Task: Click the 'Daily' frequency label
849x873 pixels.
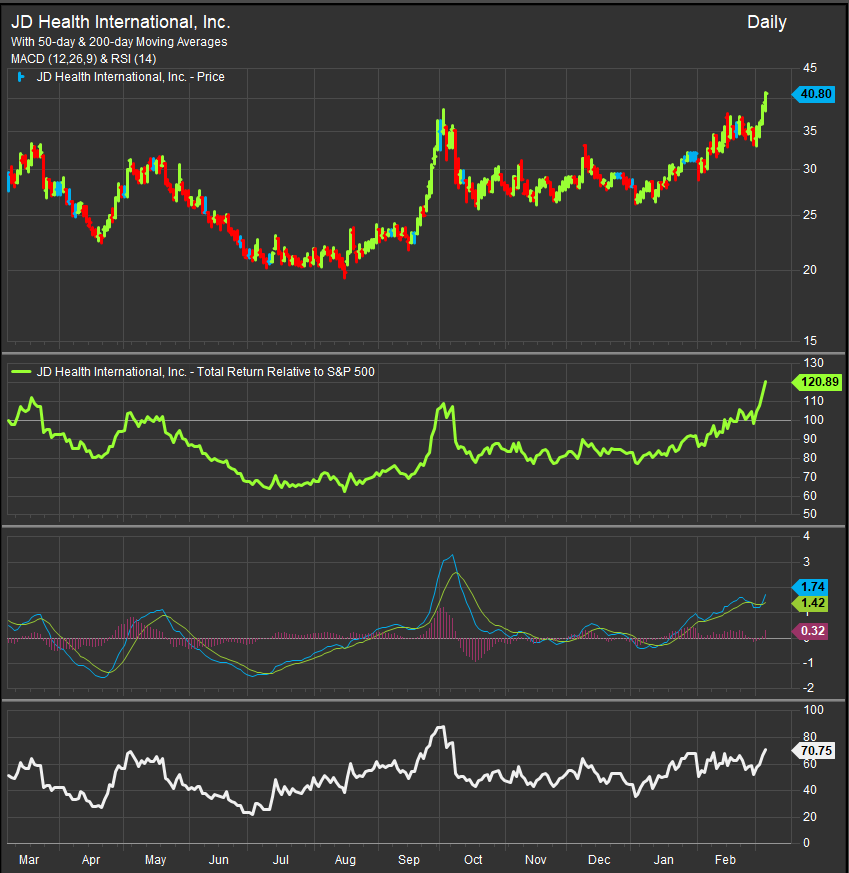Action: 767,22
